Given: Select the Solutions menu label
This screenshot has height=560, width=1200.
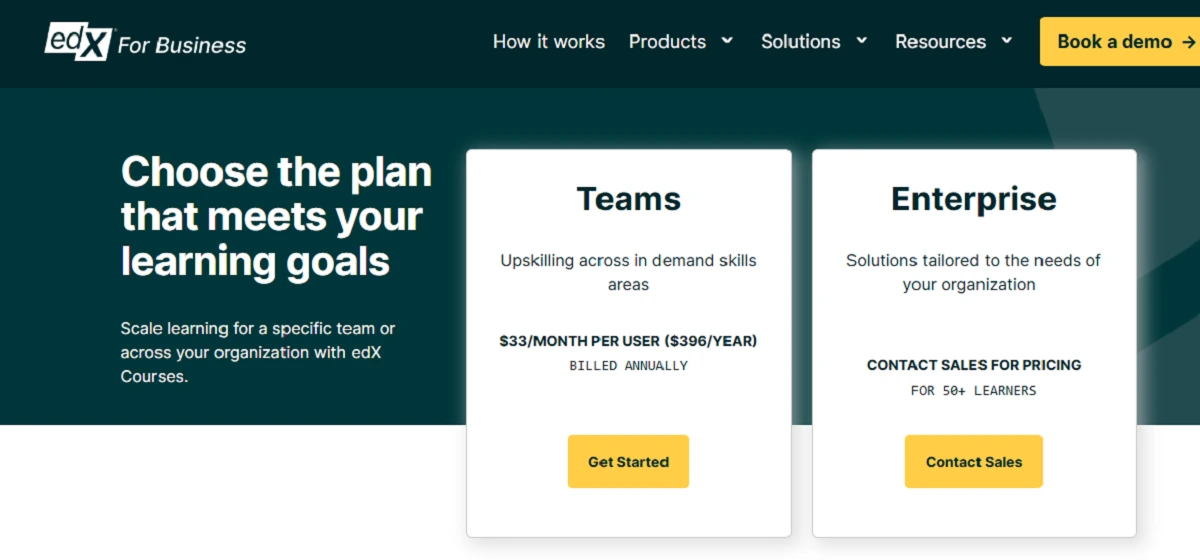Looking at the screenshot, I should [x=800, y=42].
